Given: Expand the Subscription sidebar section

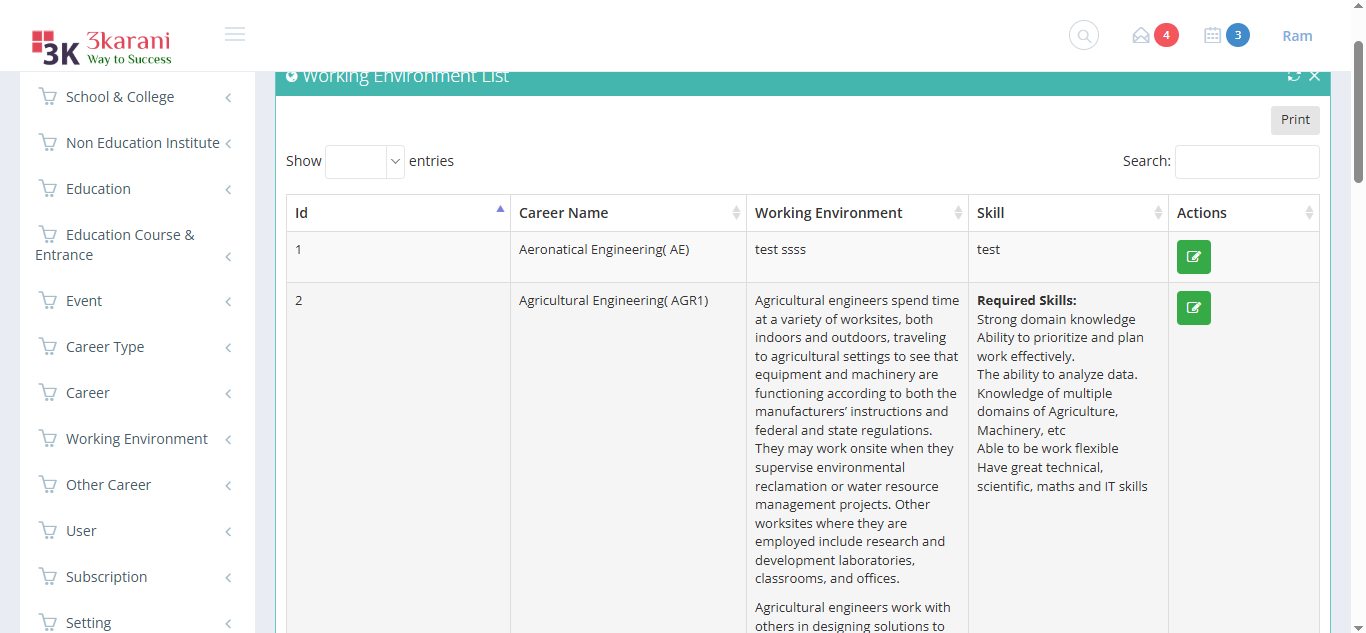Looking at the screenshot, I should pos(106,577).
